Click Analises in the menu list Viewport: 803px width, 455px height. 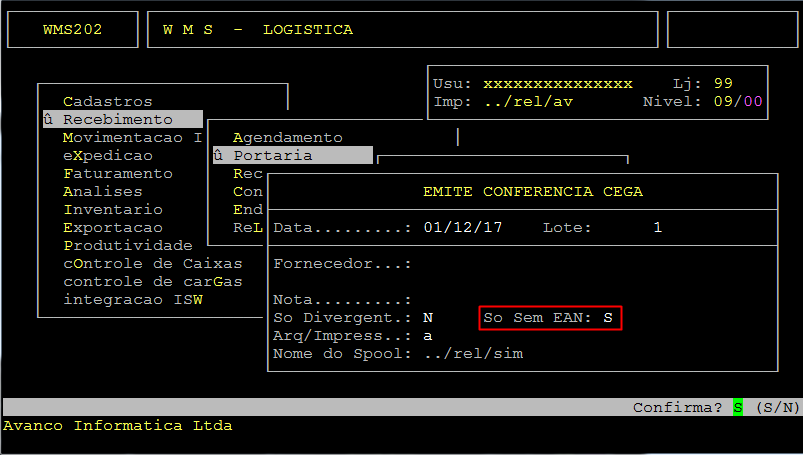coord(102,191)
